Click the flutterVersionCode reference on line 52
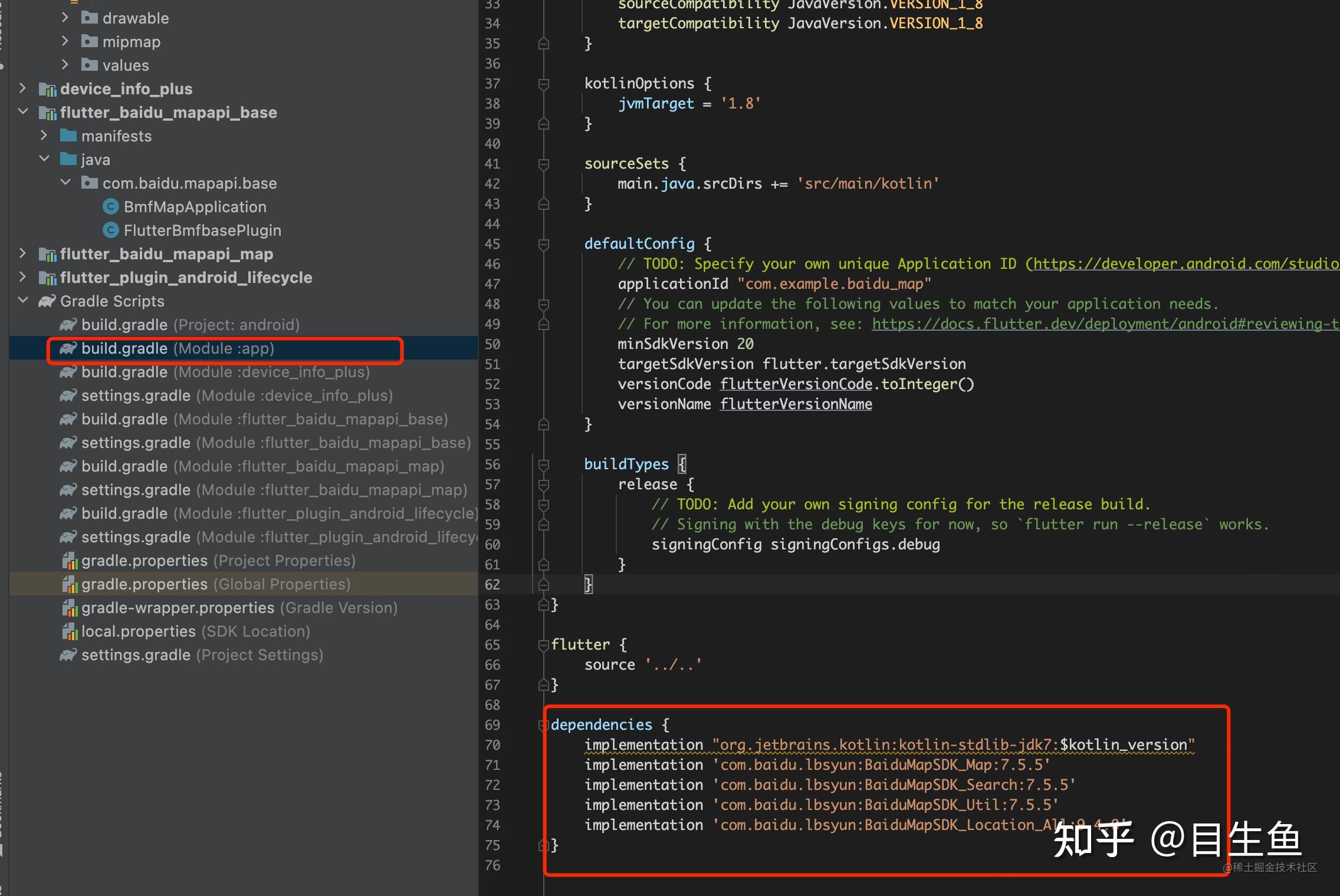The height and width of the screenshot is (896, 1340). point(796,384)
